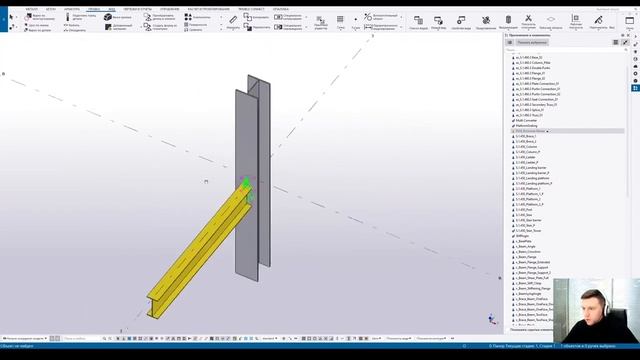This screenshot has width=640, height=360.
Task: Open View properties
Action: point(461,22)
